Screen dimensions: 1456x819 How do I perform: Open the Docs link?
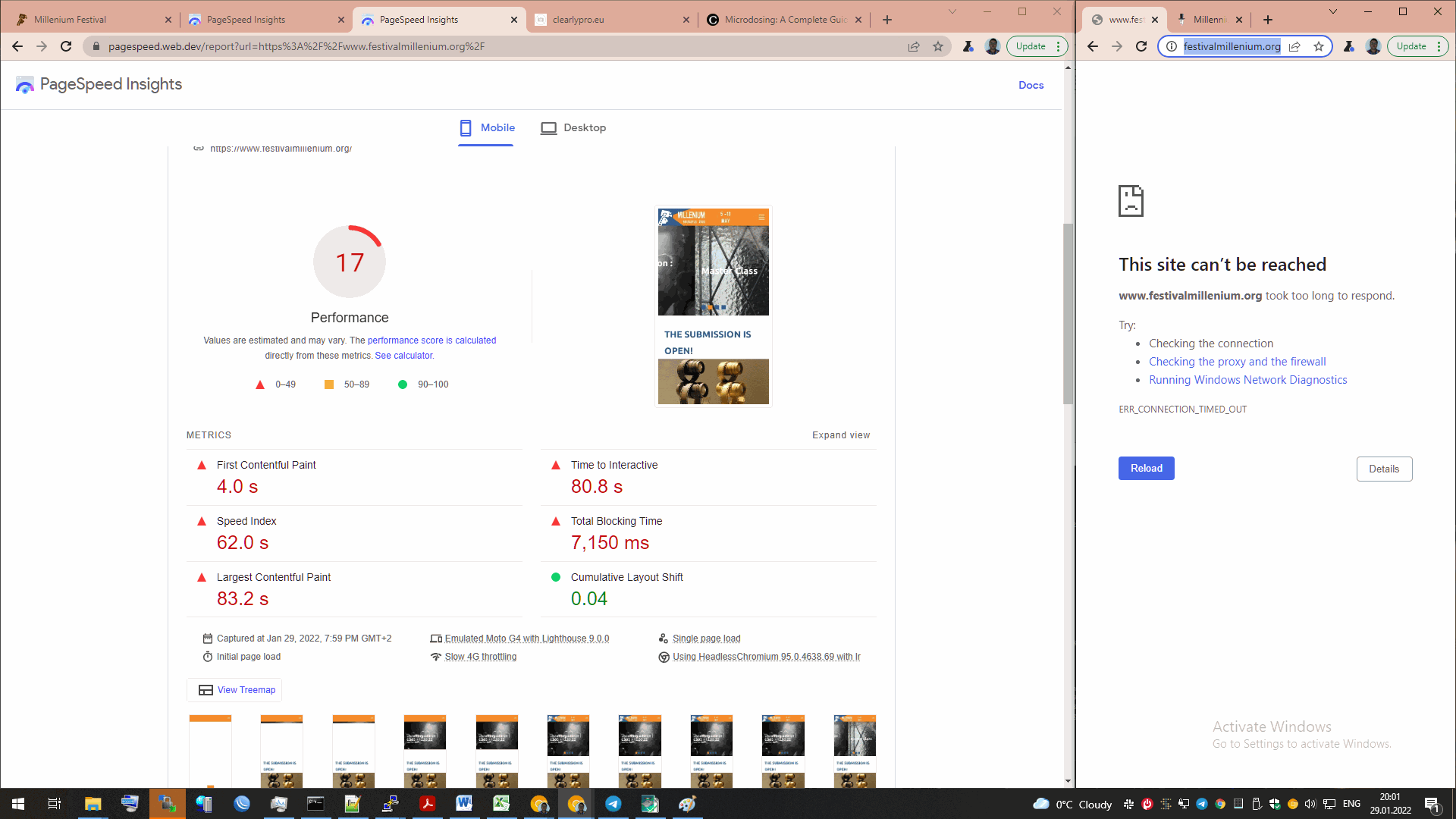pos(1031,85)
